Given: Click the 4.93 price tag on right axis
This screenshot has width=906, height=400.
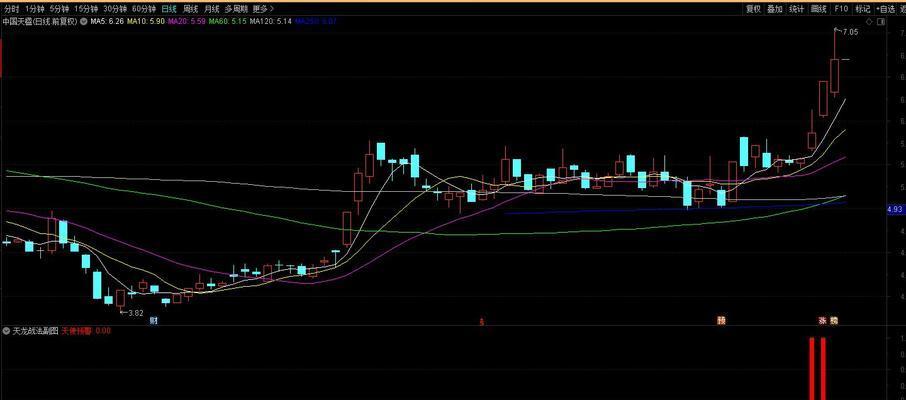Looking at the screenshot, I should click(895, 209).
